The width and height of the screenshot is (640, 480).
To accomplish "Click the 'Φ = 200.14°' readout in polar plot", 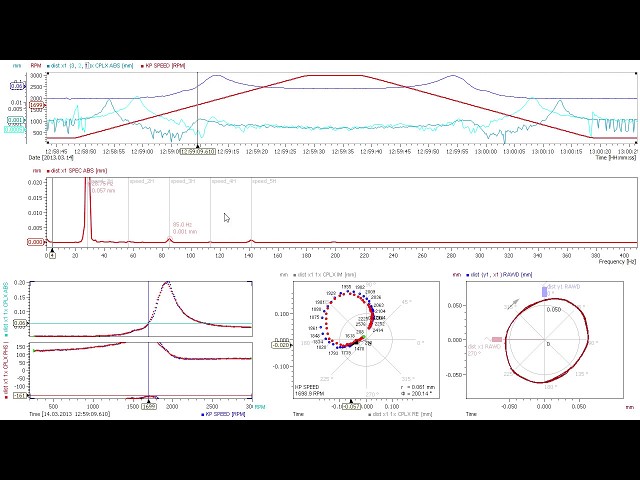I will [x=416, y=393].
